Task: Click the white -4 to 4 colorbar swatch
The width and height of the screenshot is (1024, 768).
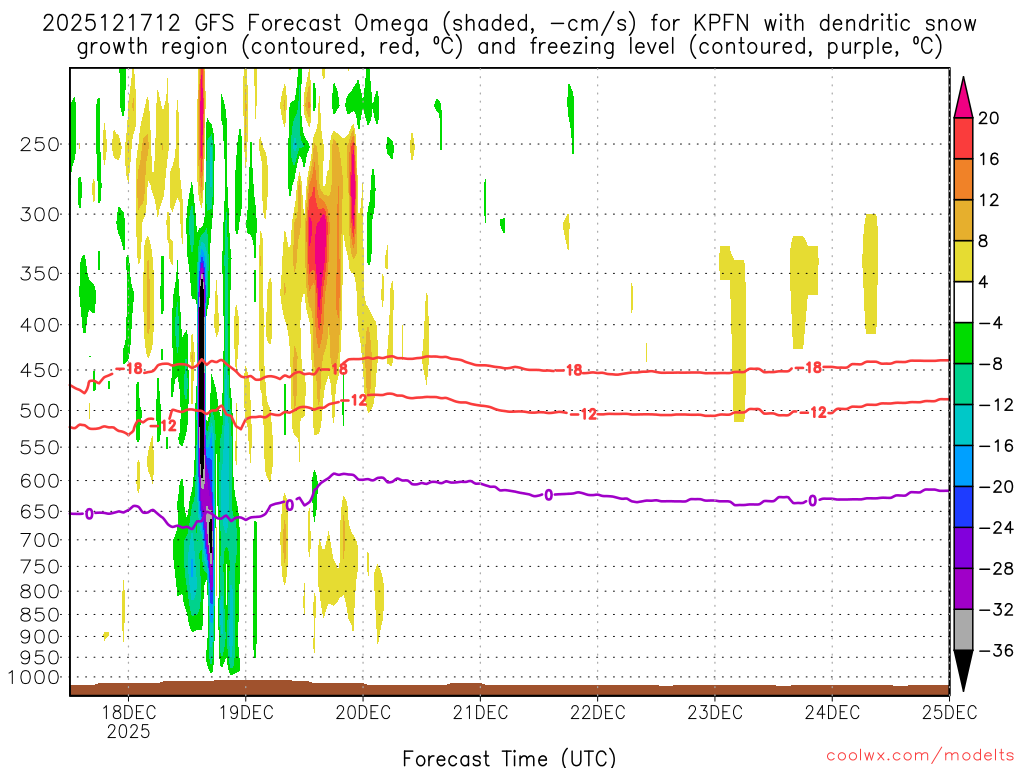Action: [x=963, y=302]
